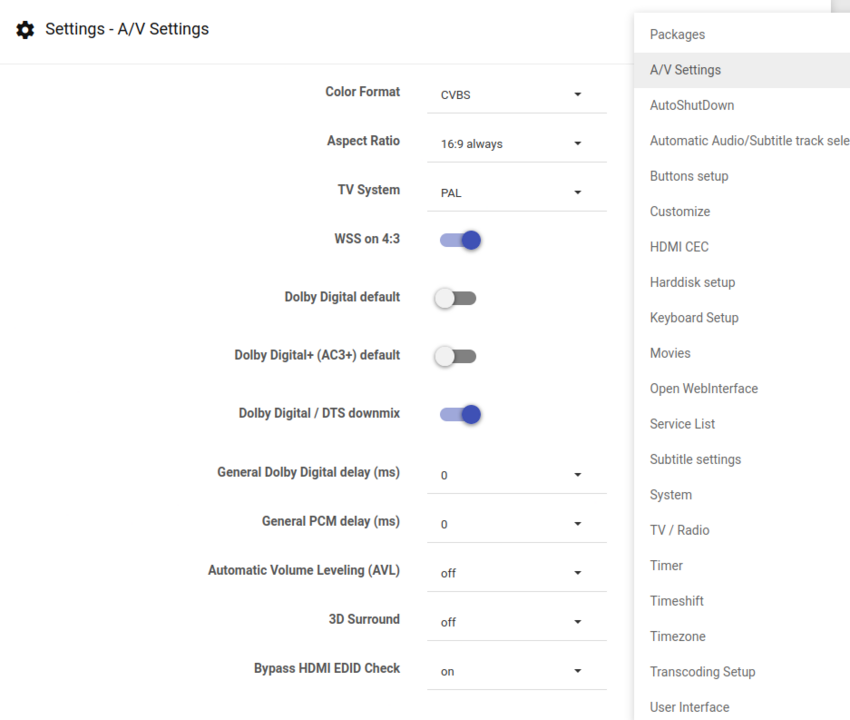Viewport: 850px width, 720px height.
Task: Click the settings gear icon
Action: (25, 30)
